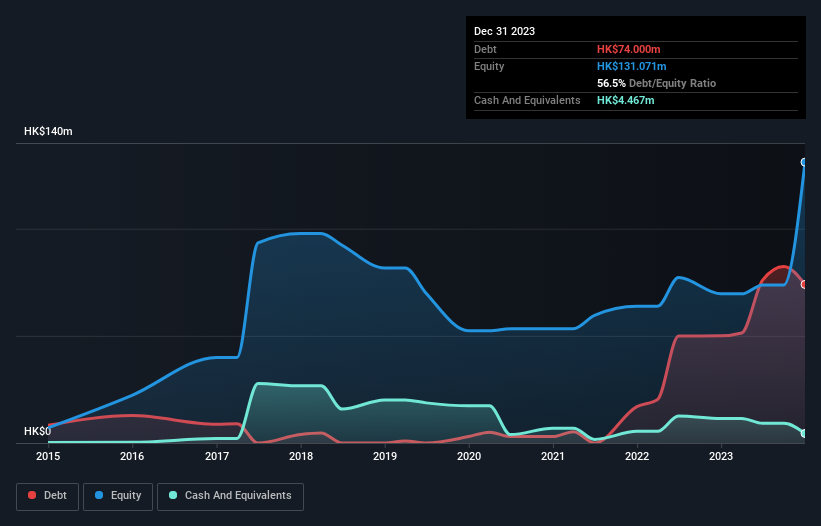Image resolution: width=821 pixels, height=526 pixels.
Task: Click the 2016 x-axis label
Action: click(x=132, y=456)
